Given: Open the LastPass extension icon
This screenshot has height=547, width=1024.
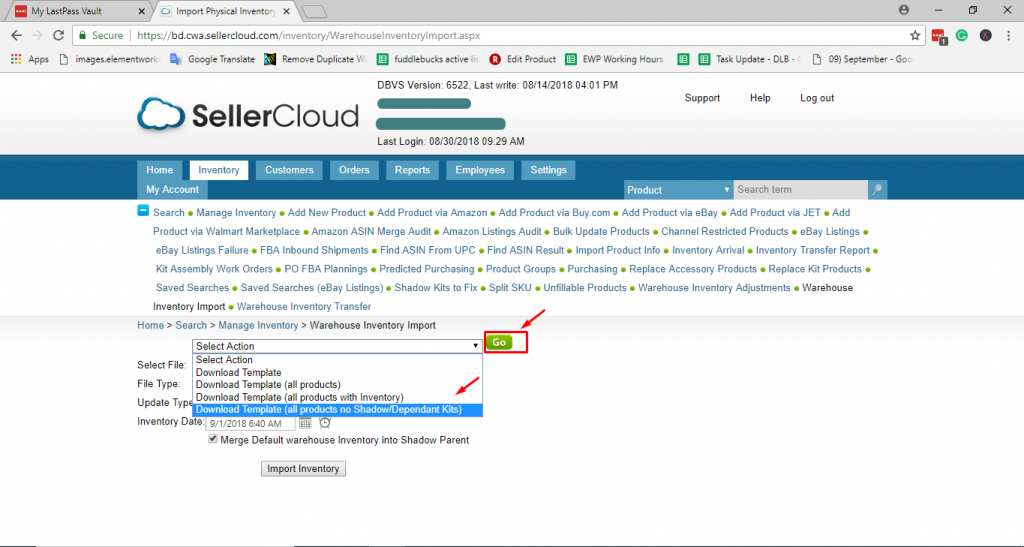Looking at the screenshot, I should pos(939,37).
